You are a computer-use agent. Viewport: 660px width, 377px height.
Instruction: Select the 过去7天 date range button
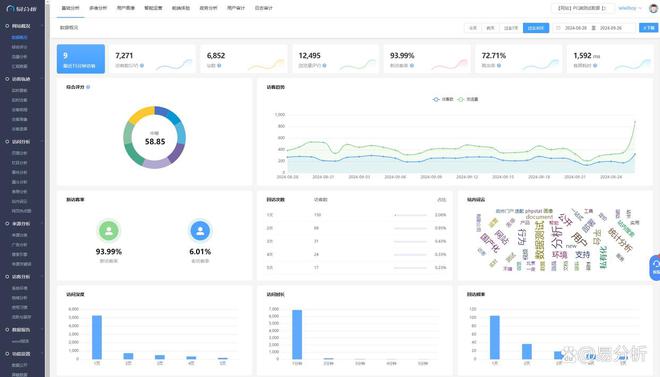pos(511,28)
